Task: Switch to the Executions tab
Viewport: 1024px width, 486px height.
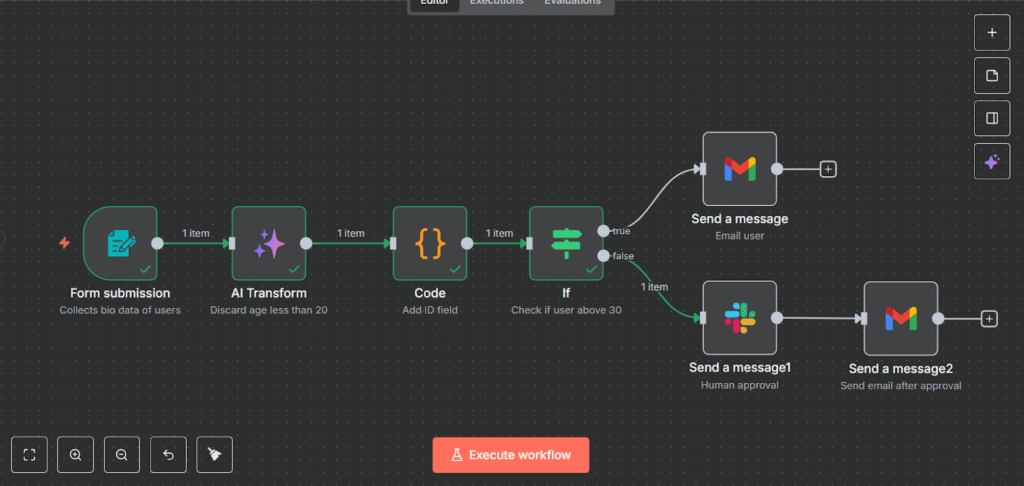Action: coord(497,3)
